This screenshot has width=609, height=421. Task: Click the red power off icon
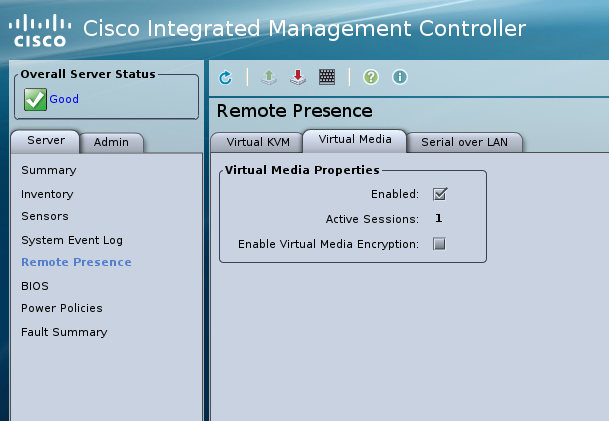click(x=298, y=77)
